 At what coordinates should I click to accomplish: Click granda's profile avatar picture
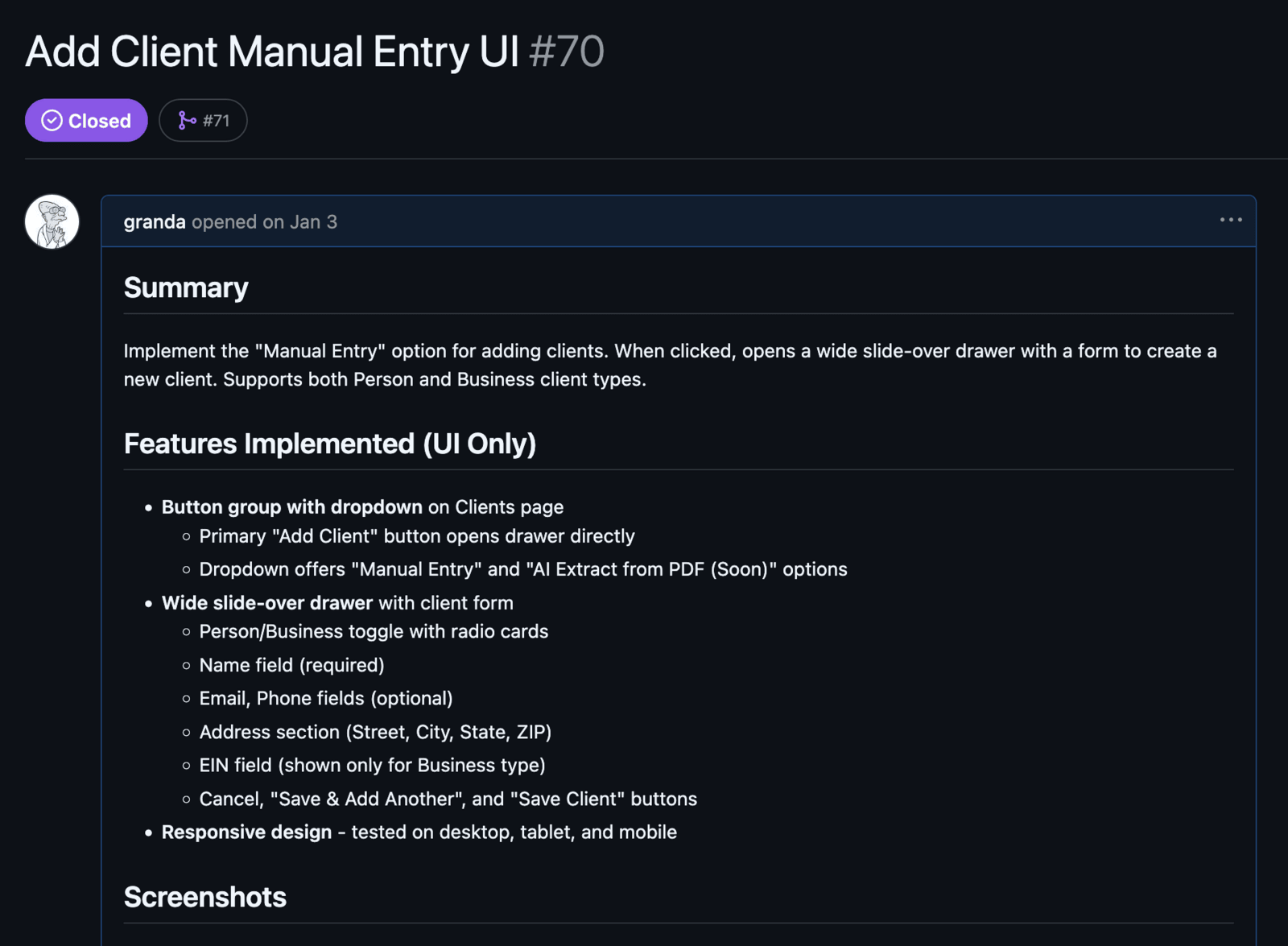tap(52, 221)
